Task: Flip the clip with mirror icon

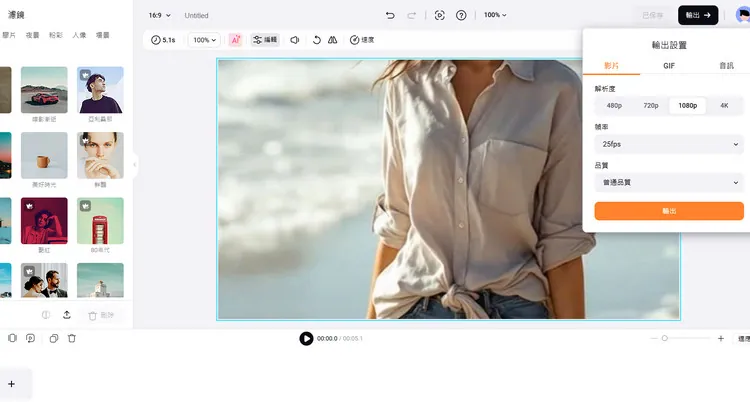Action: (333, 40)
